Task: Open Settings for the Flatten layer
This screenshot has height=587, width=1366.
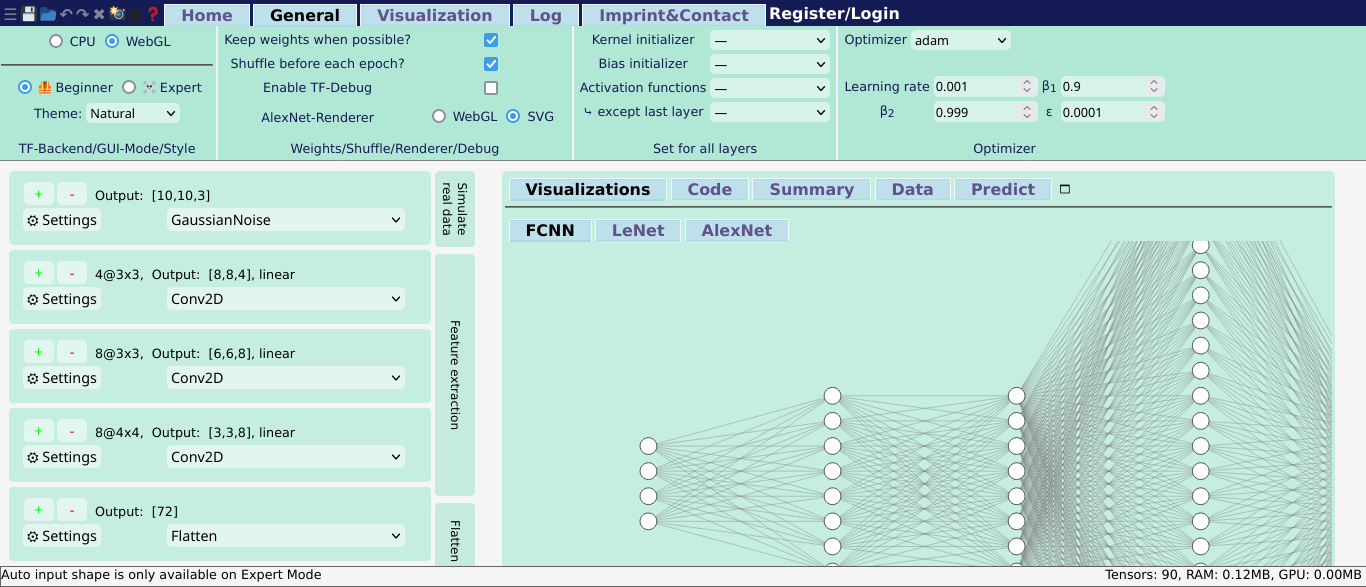Action: 62,536
